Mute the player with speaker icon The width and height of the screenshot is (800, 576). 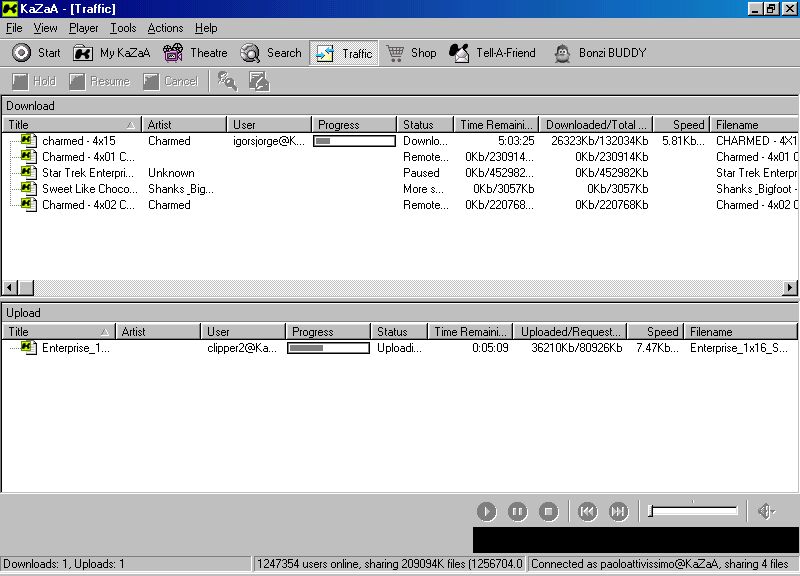pyautogui.click(x=766, y=511)
